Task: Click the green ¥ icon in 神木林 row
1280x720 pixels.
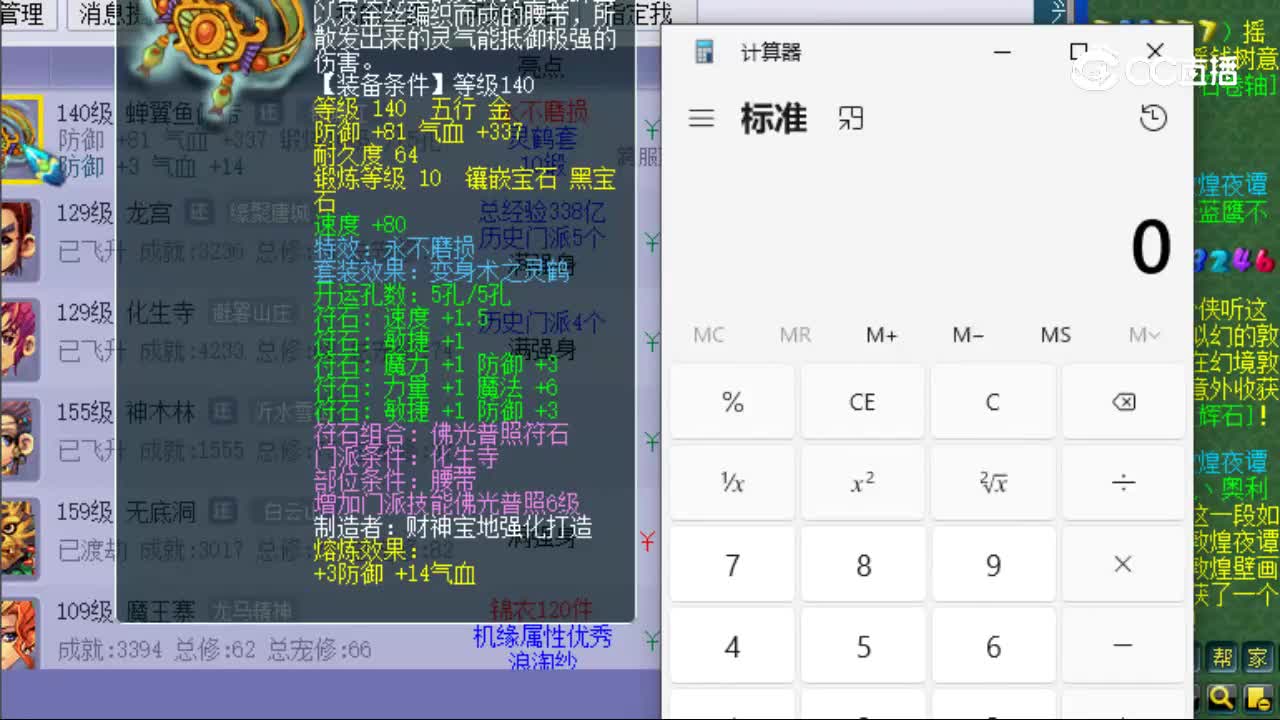Action: 652,441
